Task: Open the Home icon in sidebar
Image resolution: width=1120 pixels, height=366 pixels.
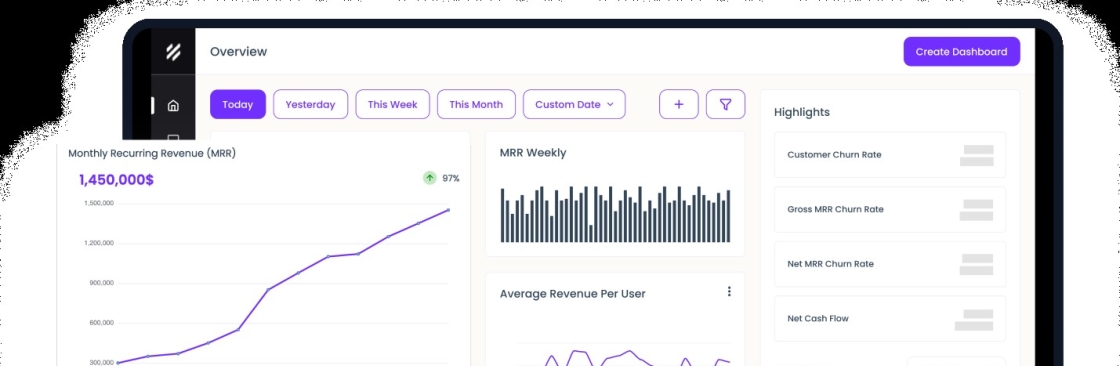Action: 173,106
